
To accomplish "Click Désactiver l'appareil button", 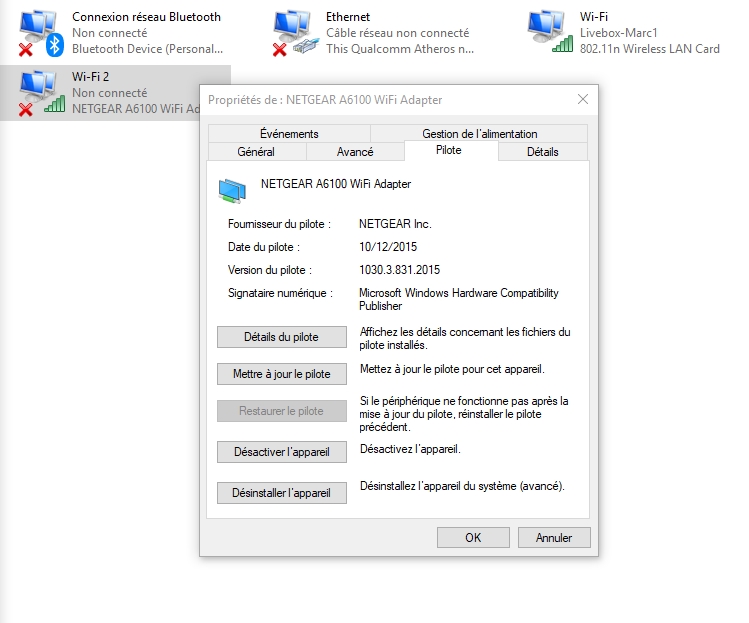I will pyautogui.click(x=282, y=452).
